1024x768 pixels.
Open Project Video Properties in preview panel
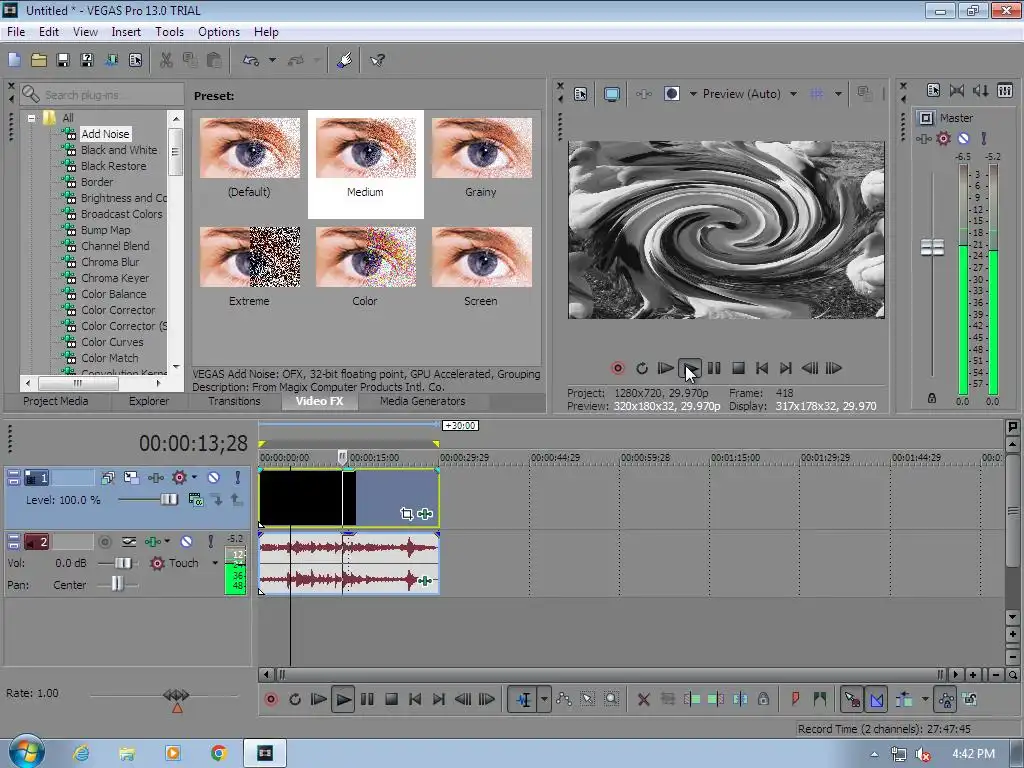581,94
